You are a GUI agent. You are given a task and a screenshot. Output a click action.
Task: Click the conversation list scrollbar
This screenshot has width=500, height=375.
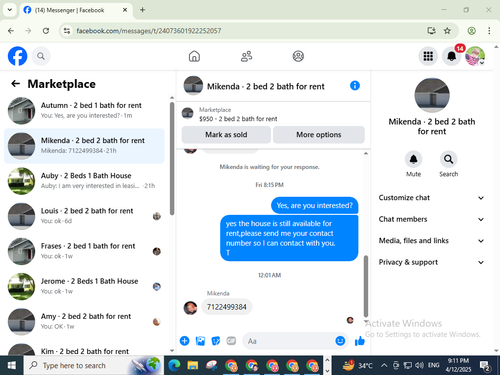[172, 158]
